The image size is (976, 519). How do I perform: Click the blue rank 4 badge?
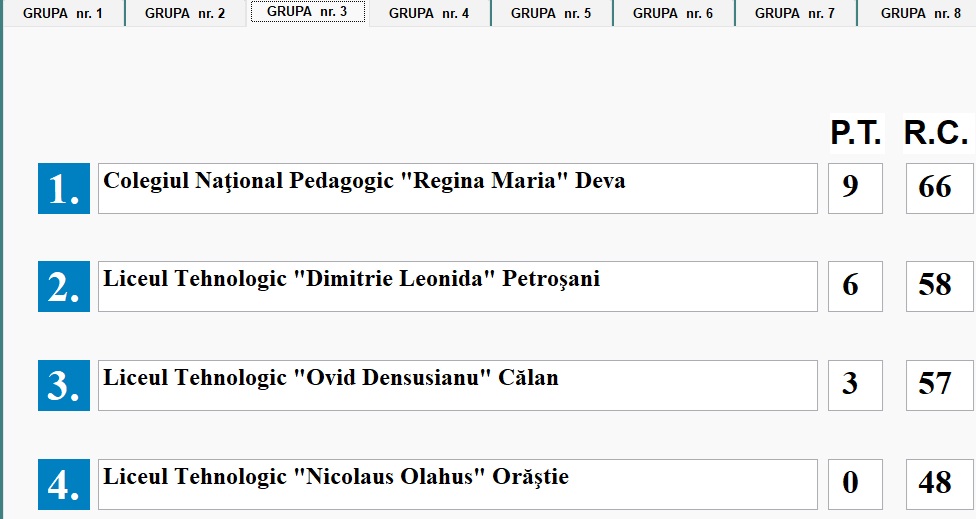64,484
